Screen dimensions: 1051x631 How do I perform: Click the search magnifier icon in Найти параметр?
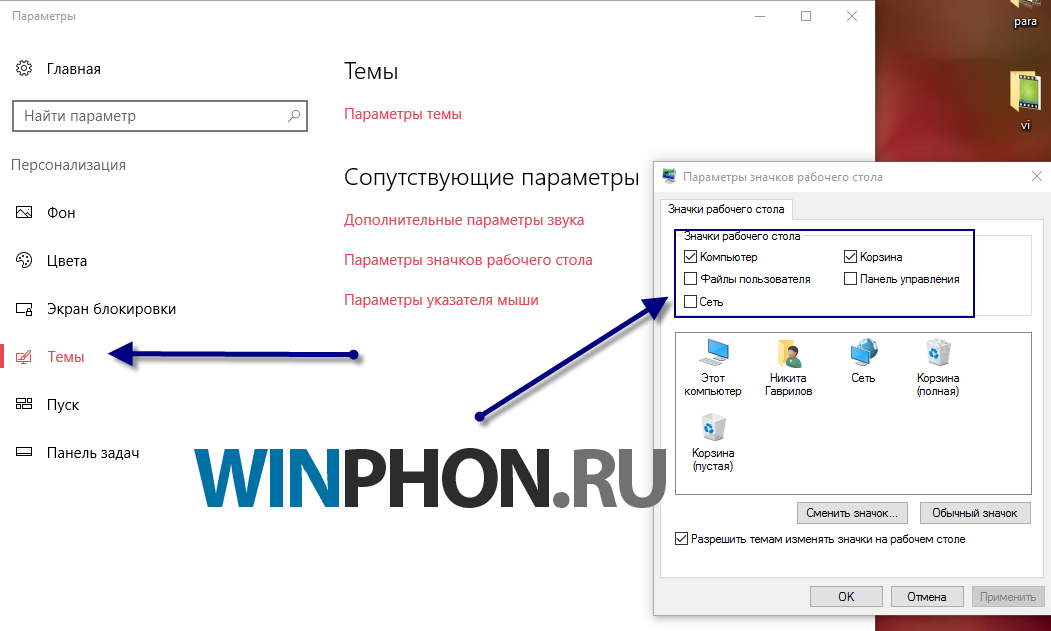(x=294, y=116)
